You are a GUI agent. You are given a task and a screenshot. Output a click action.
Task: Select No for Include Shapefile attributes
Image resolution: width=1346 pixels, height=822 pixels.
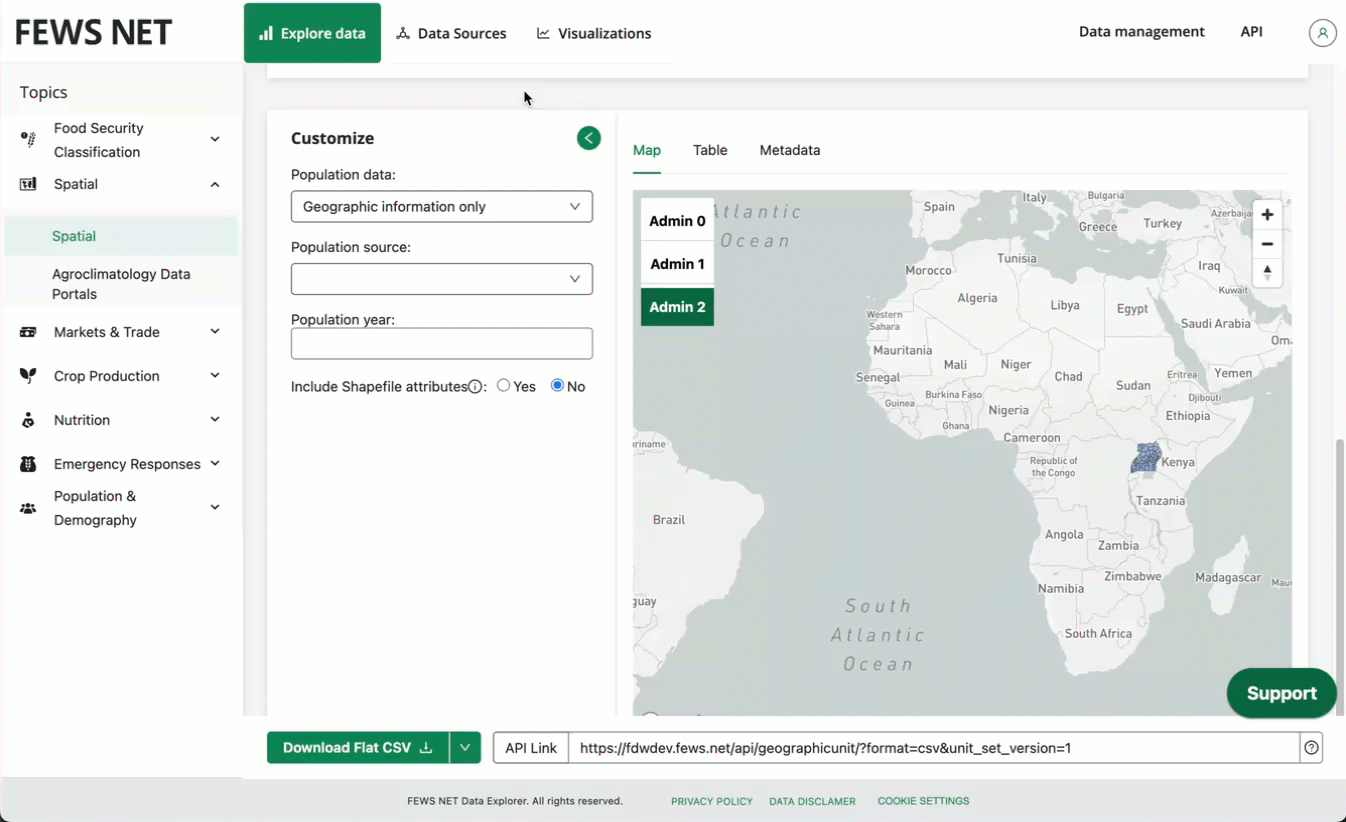[x=557, y=386]
